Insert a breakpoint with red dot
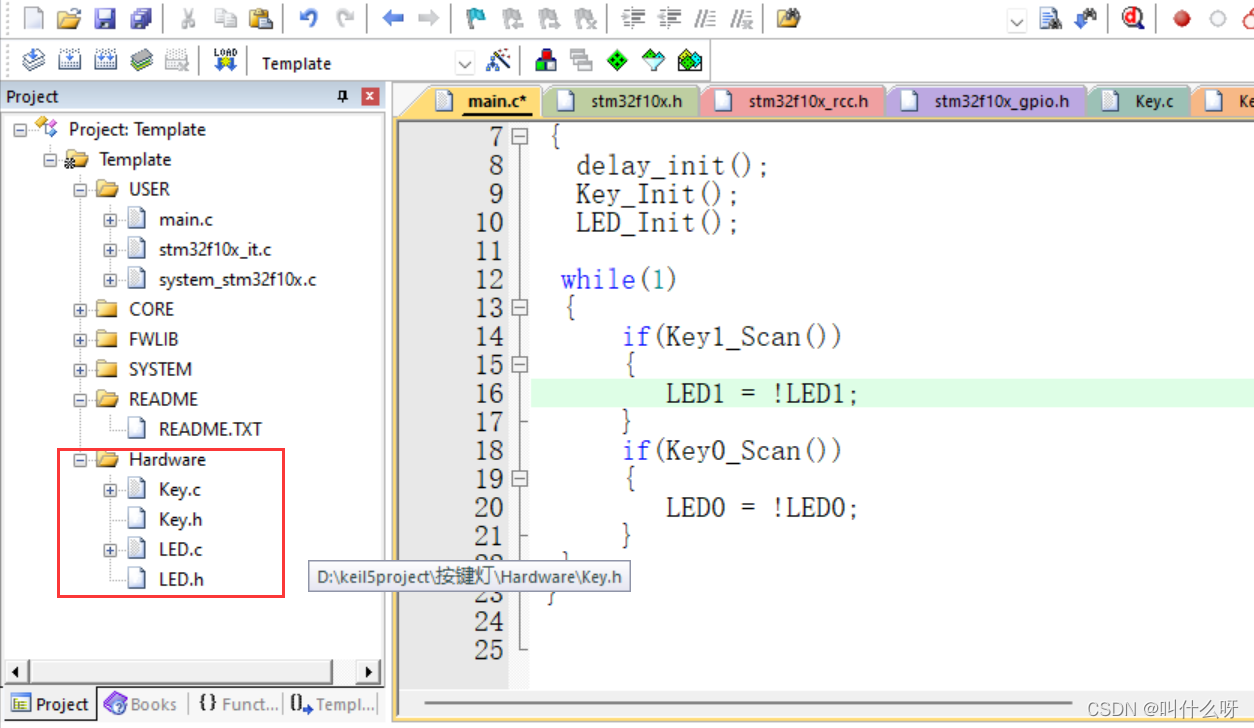This screenshot has width=1254, height=728. [x=1182, y=18]
